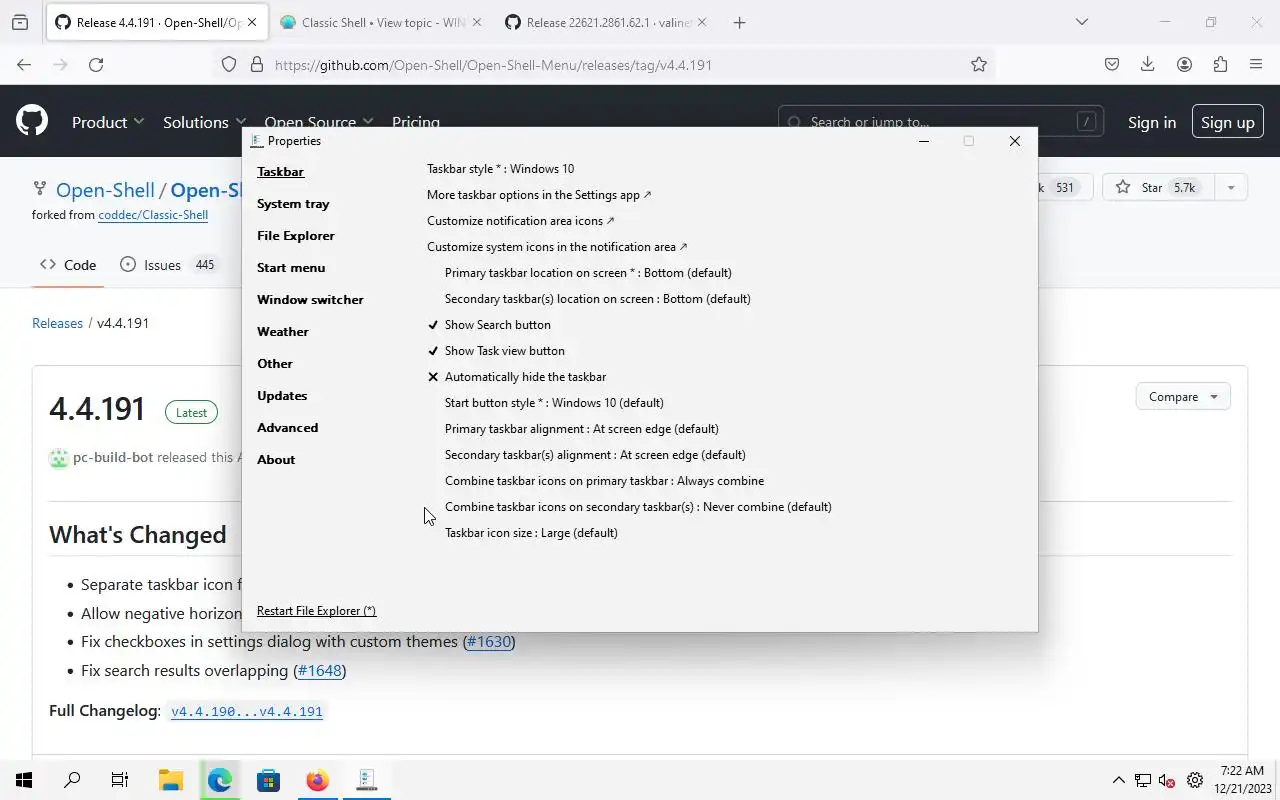Open the Pocket save icon

click(x=1112, y=64)
